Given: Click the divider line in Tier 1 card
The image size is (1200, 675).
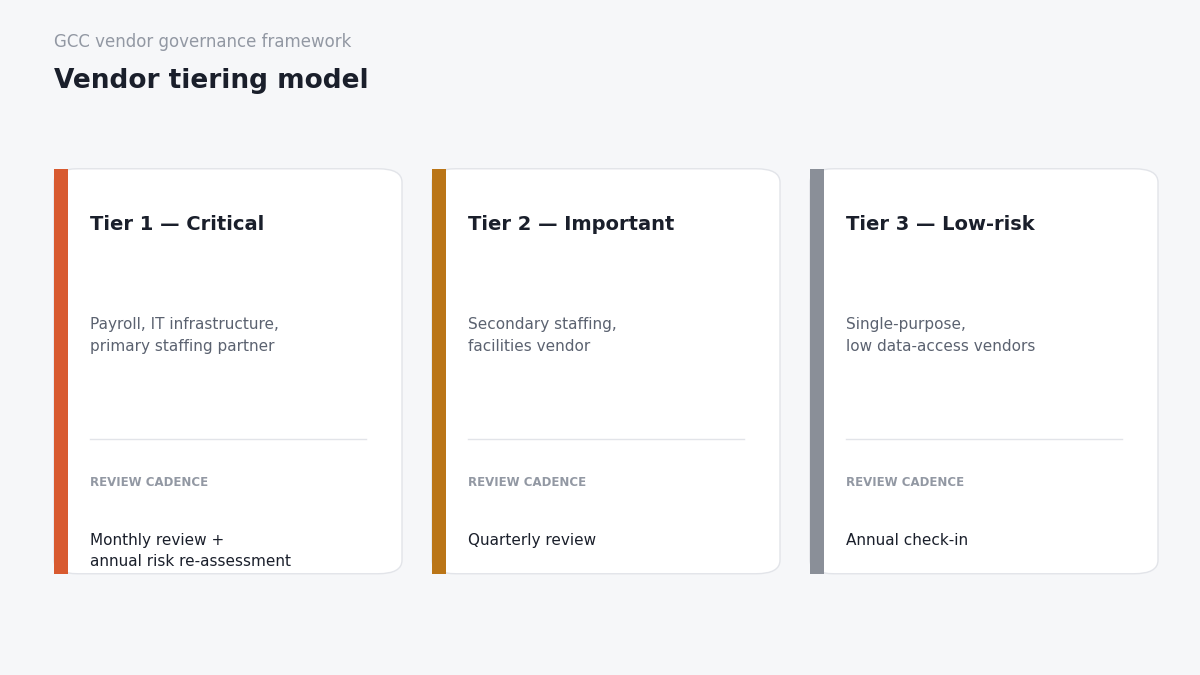Looking at the screenshot, I should click(x=228, y=439).
